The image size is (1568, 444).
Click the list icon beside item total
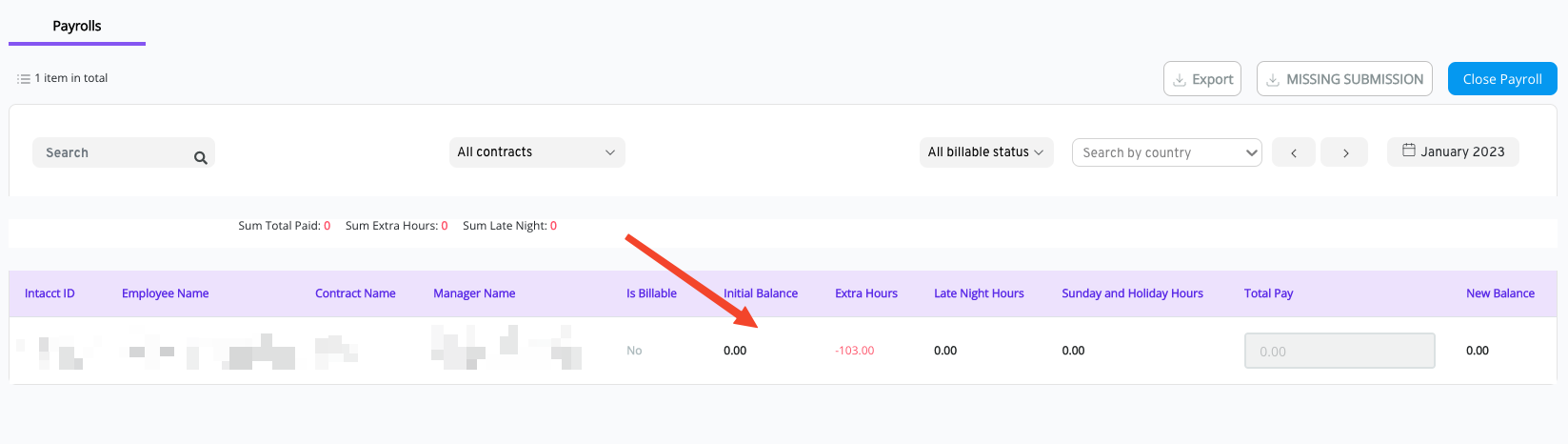point(24,79)
